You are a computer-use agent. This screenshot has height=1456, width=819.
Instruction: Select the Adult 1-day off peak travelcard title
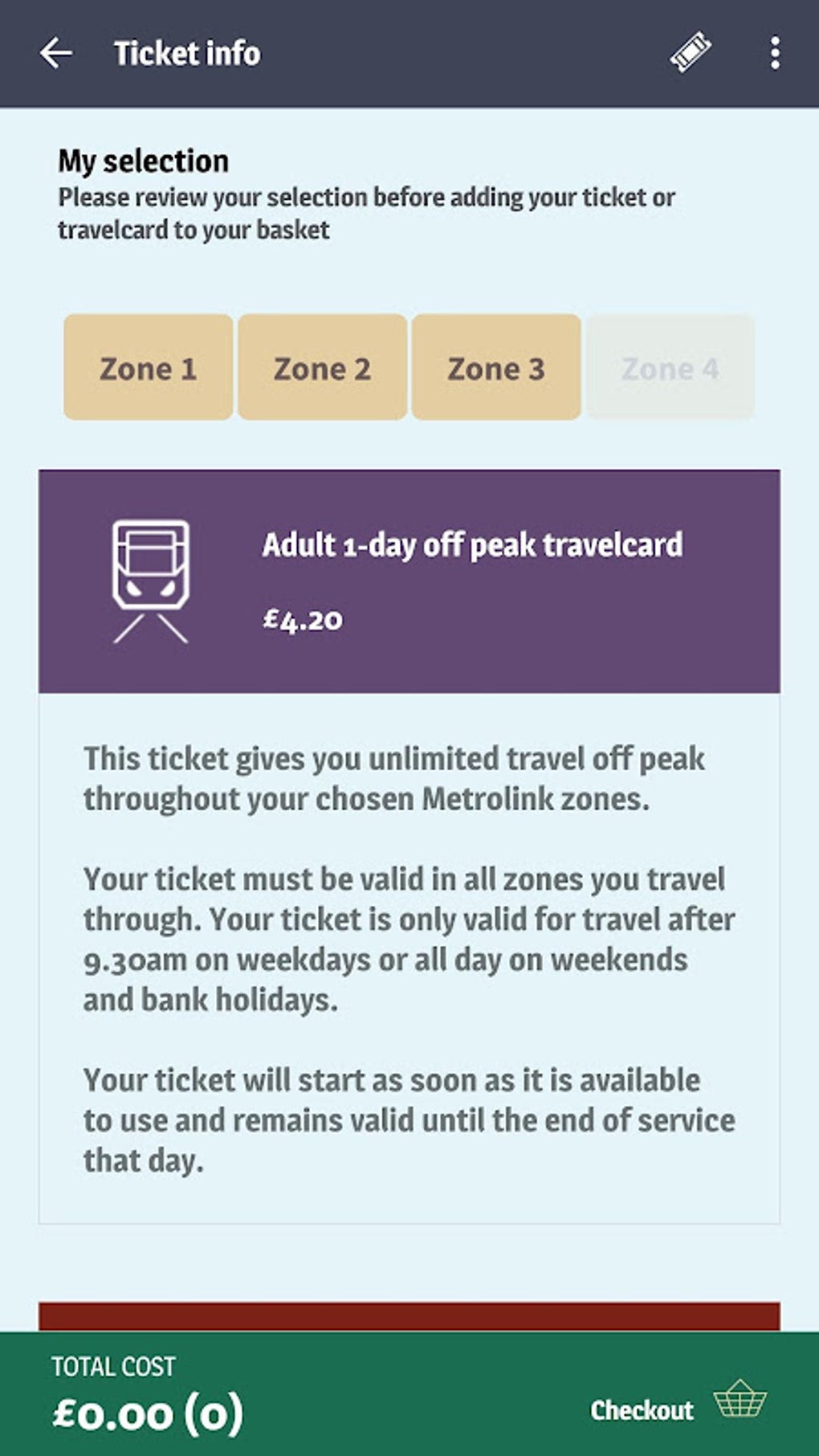pyautogui.click(x=472, y=545)
